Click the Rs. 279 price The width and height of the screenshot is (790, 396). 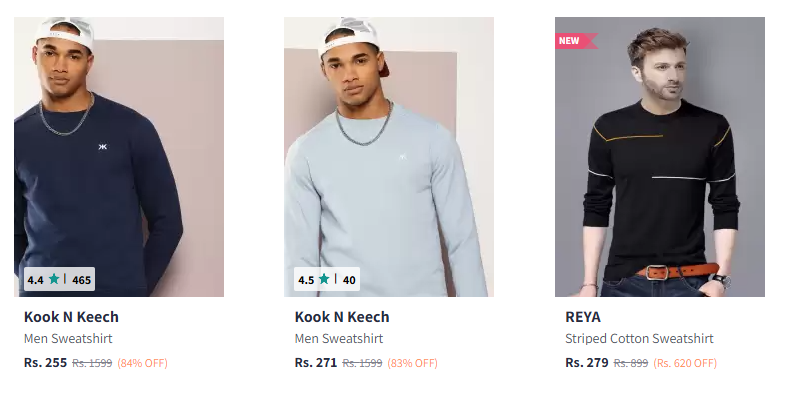point(587,363)
